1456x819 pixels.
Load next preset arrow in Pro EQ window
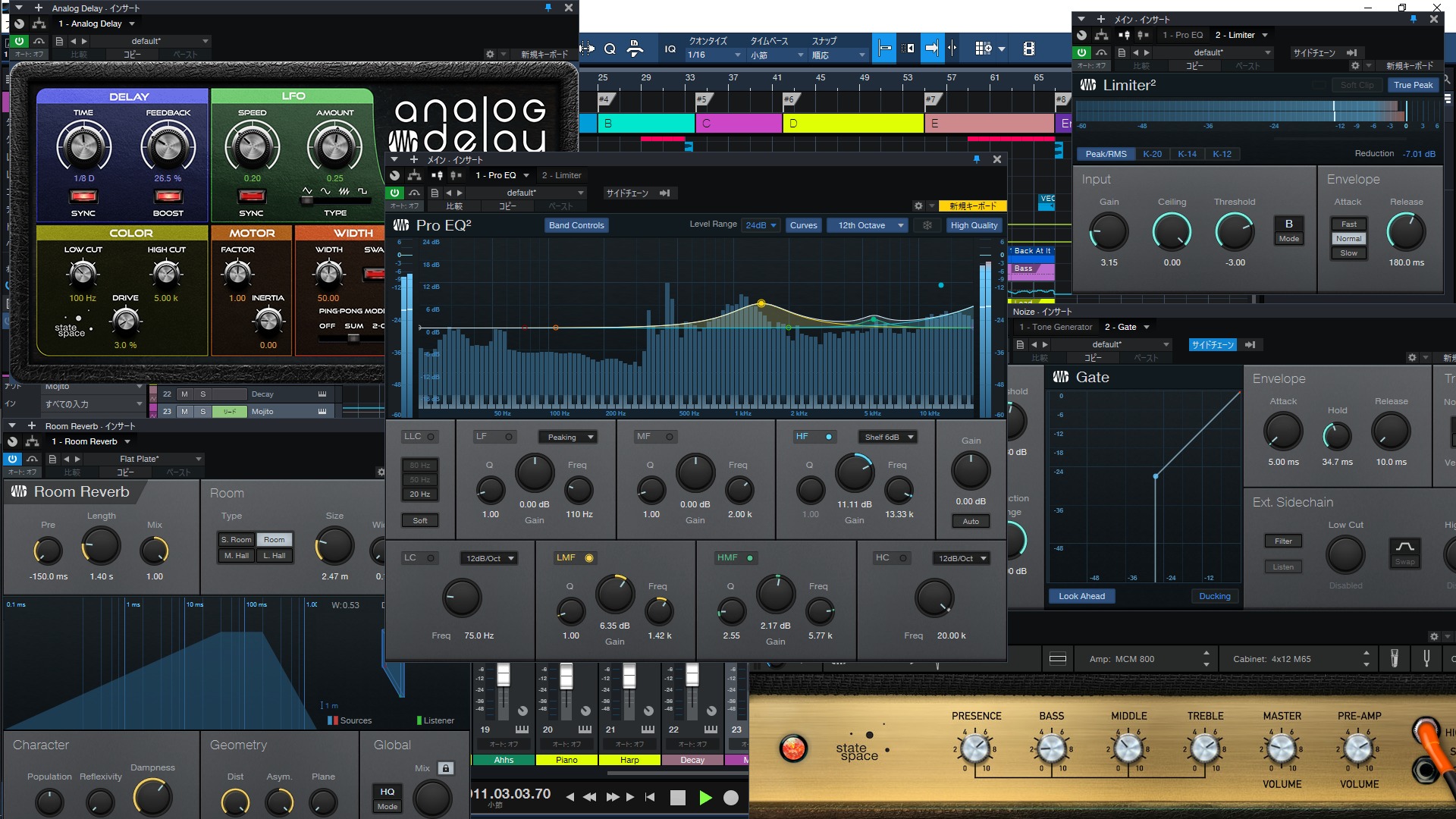click(460, 193)
